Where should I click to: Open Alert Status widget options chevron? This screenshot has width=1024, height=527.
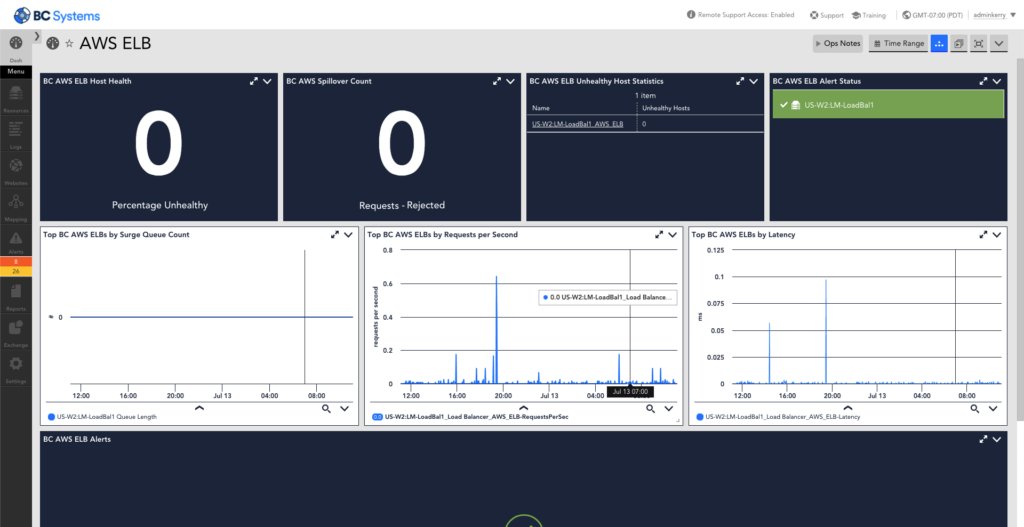pyautogui.click(x=997, y=81)
